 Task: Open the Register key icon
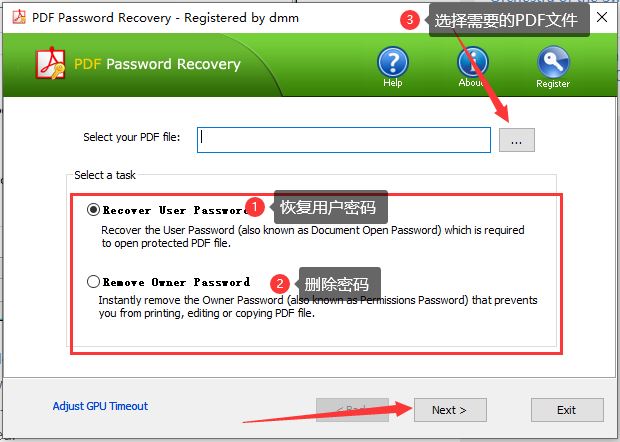coord(553,62)
